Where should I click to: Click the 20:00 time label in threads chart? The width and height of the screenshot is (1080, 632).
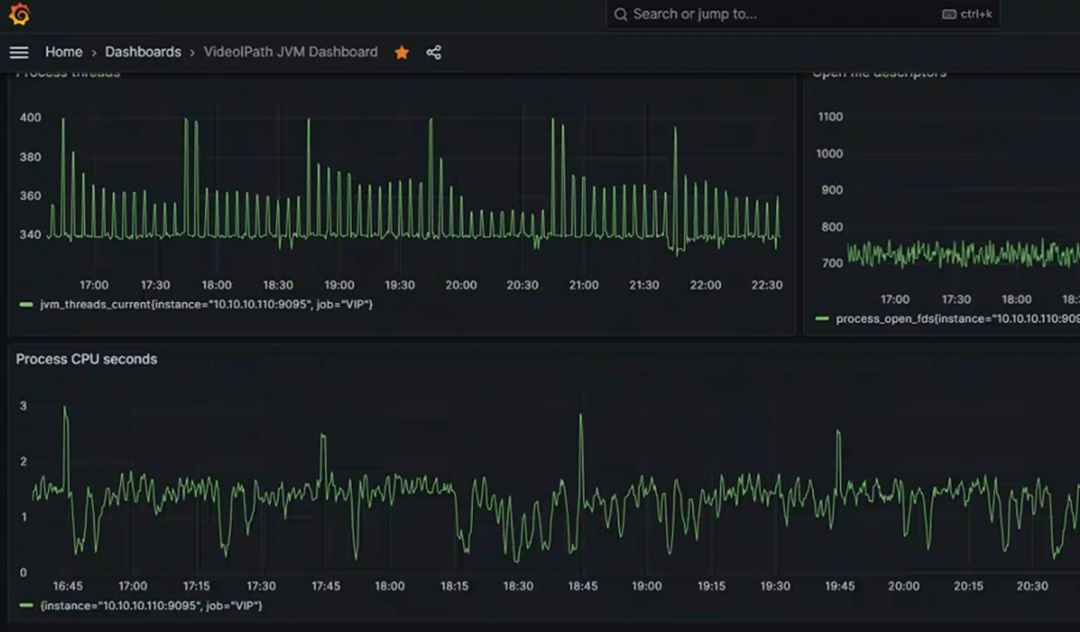point(461,285)
